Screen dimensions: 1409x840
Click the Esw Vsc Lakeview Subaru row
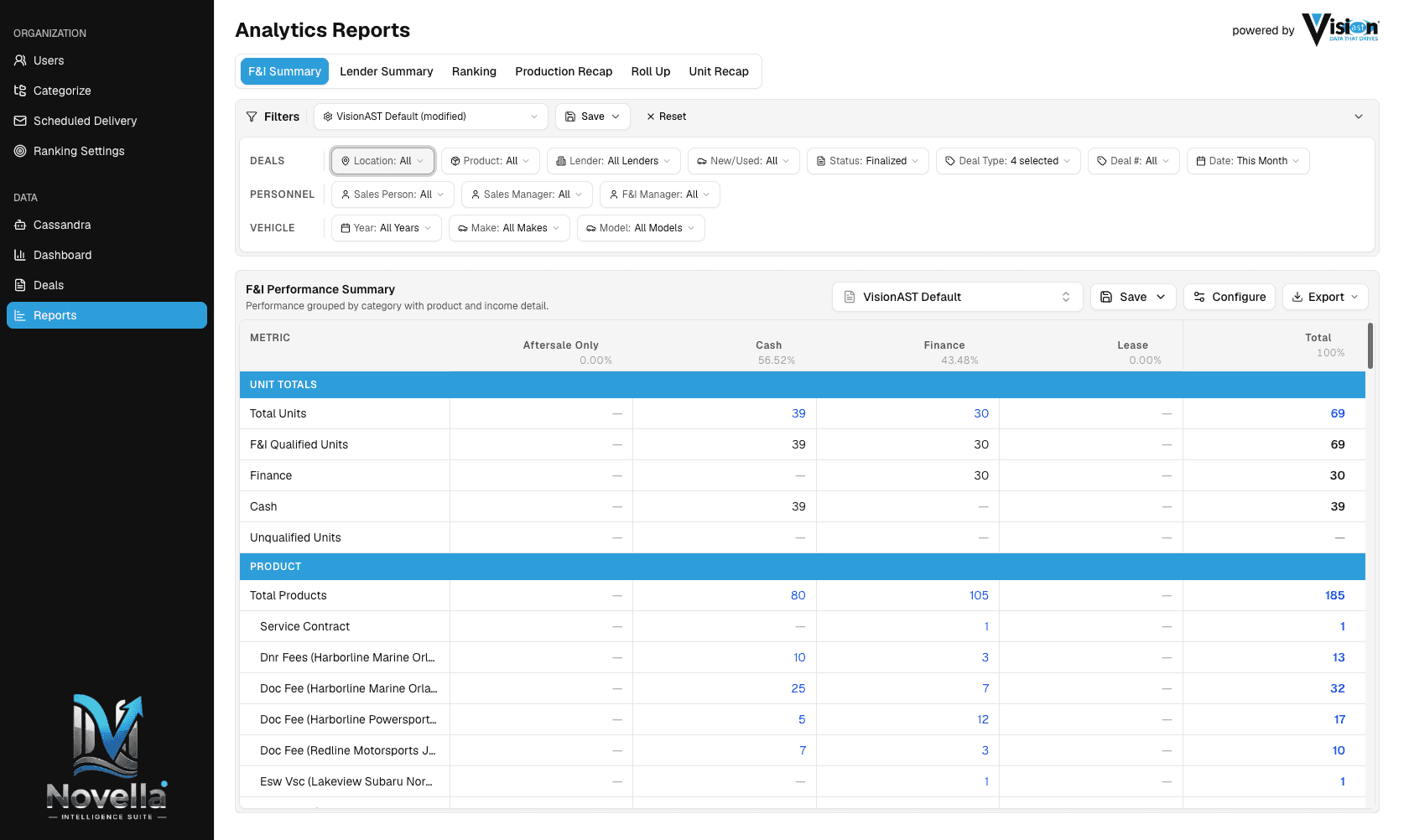pyautogui.click(x=803, y=781)
